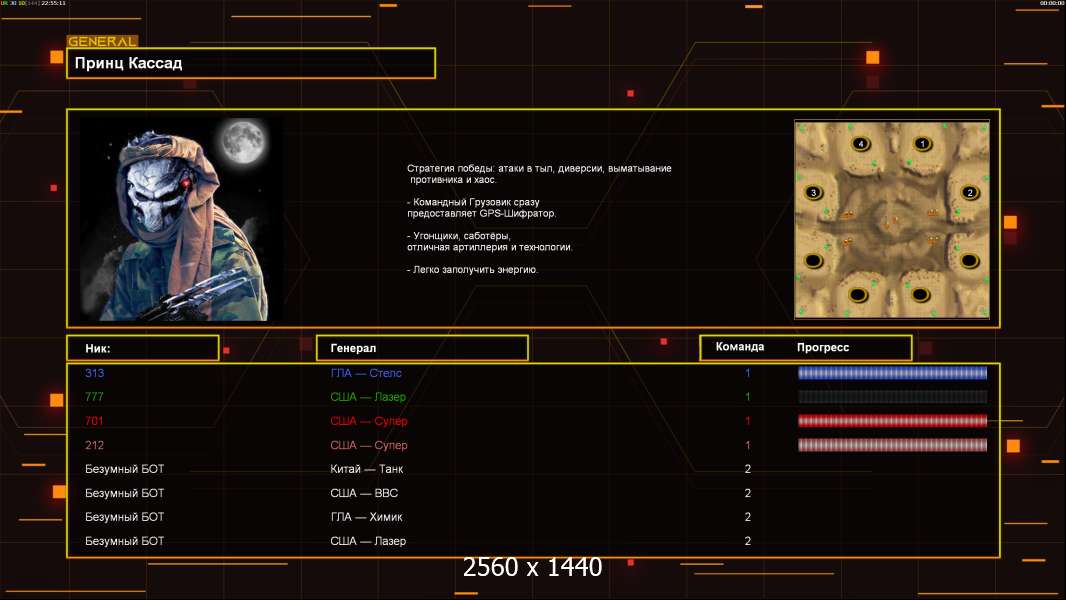1066x600 pixels.
Task: Click the Китай — Танк general entry
Action: click(x=367, y=469)
